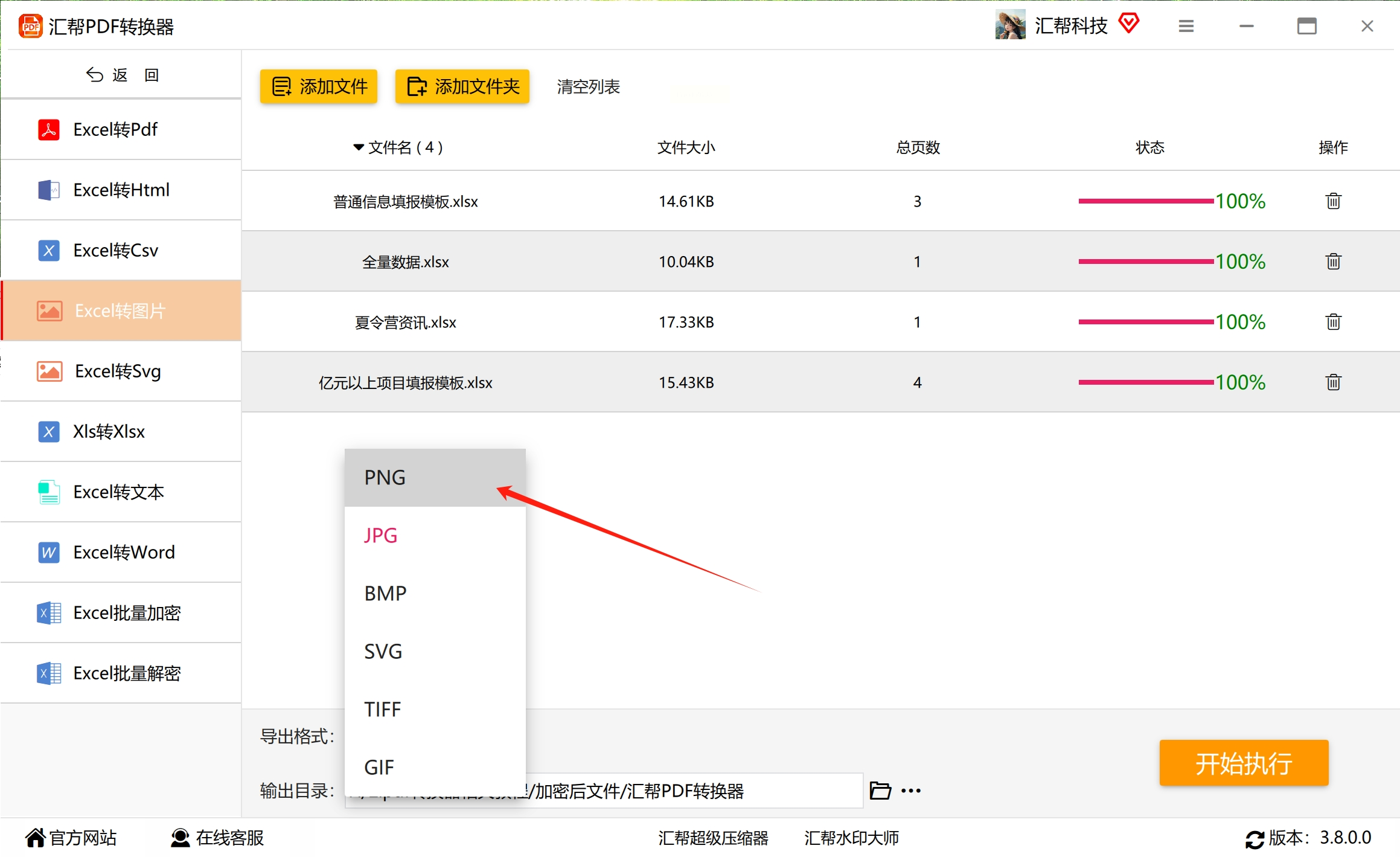The width and height of the screenshot is (1400, 857).
Task: Check for updates via version refresh icon
Action: (x=1254, y=839)
